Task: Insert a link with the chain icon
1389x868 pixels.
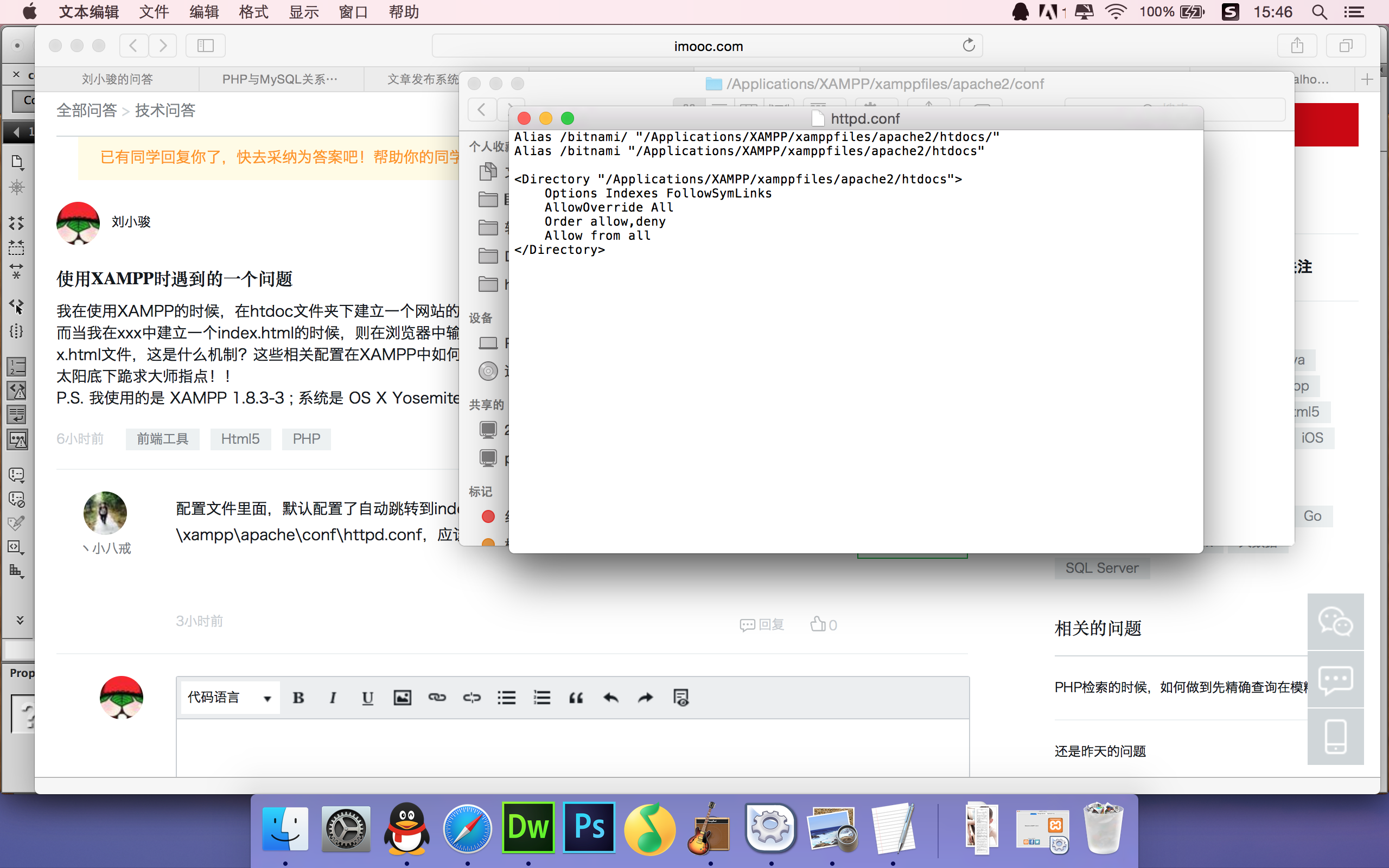Action: click(x=437, y=698)
